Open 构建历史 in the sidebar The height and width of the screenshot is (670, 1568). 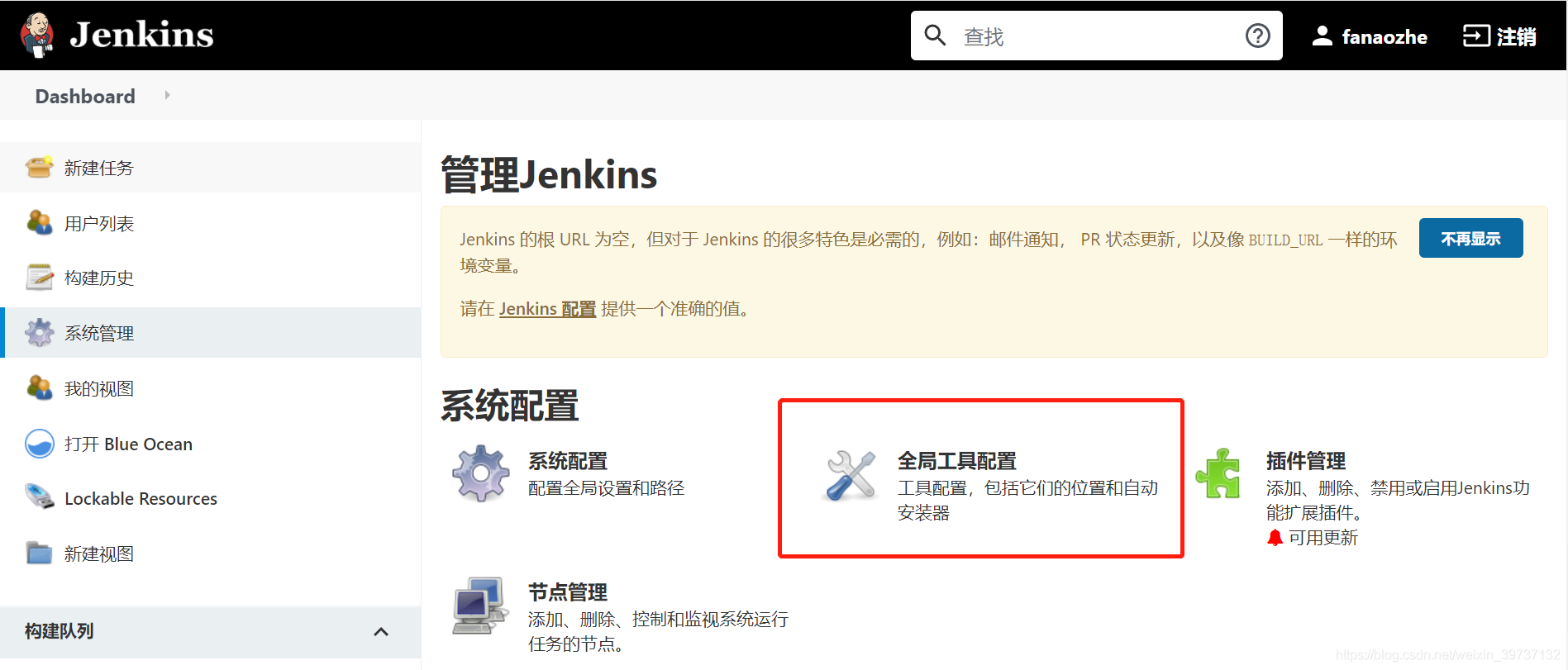pos(99,278)
